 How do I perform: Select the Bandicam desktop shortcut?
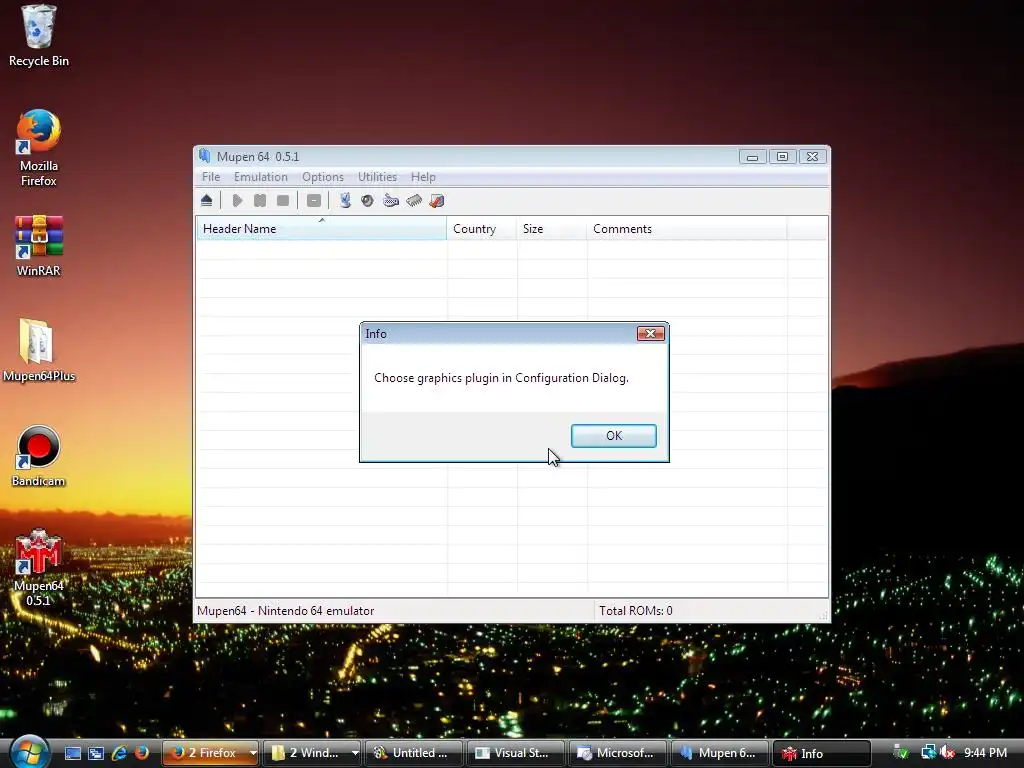coord(39,456)
